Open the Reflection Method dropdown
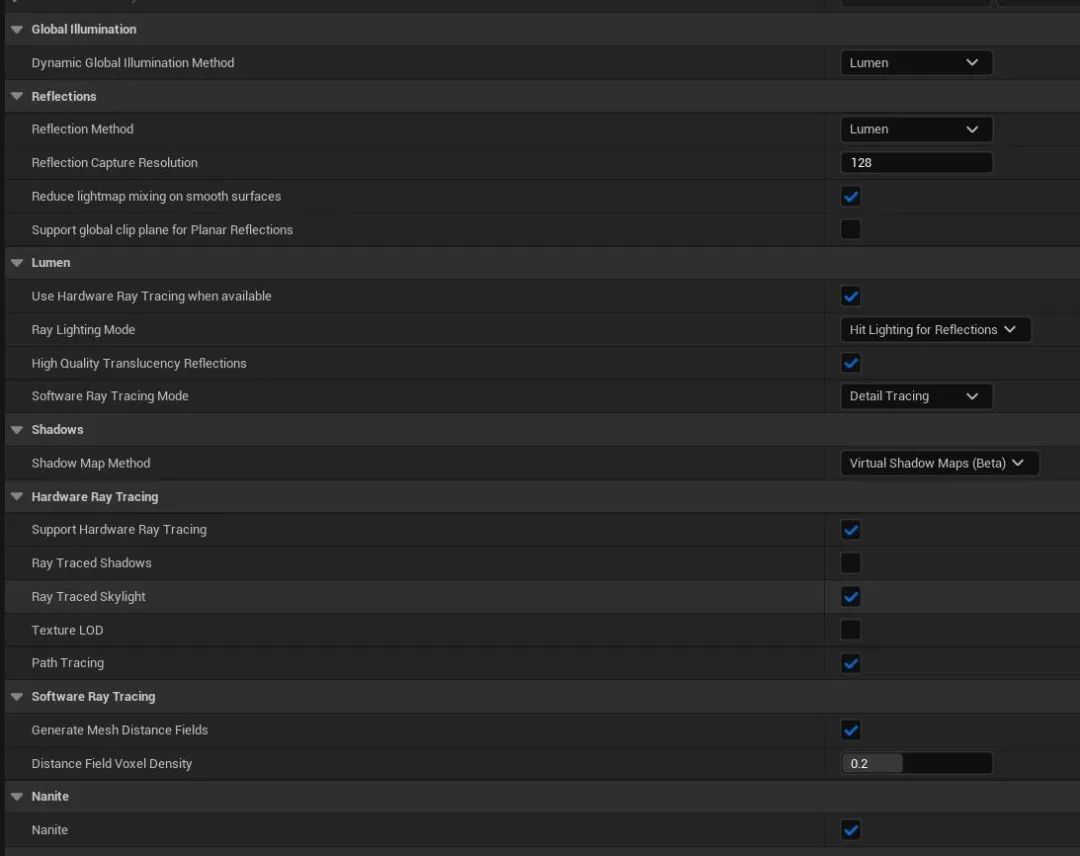The height and width of the screenshot is (856, 1080). click(915, 129)
